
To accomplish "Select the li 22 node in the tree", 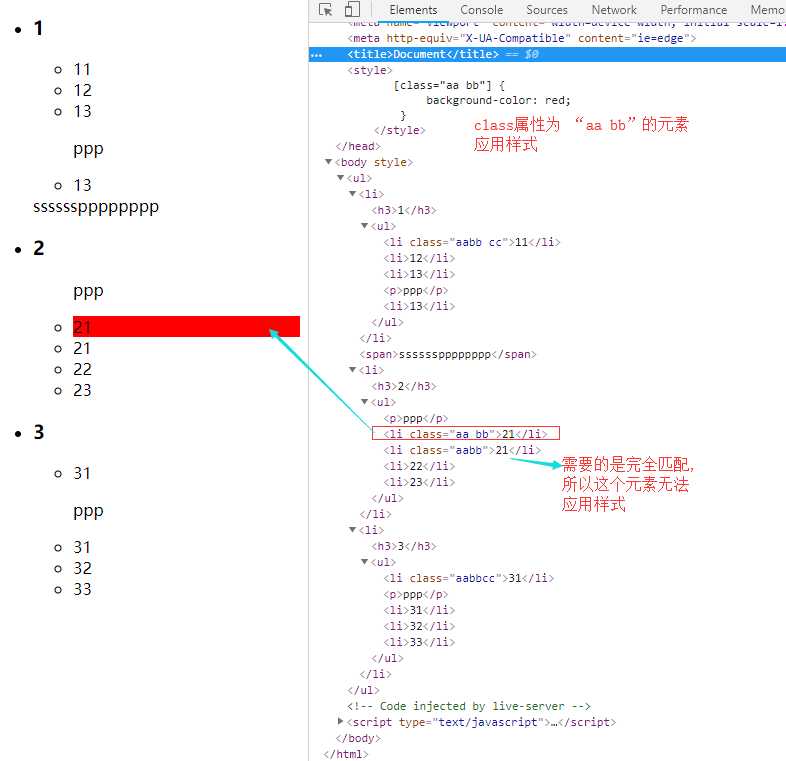I will click(x=419, y=466).
